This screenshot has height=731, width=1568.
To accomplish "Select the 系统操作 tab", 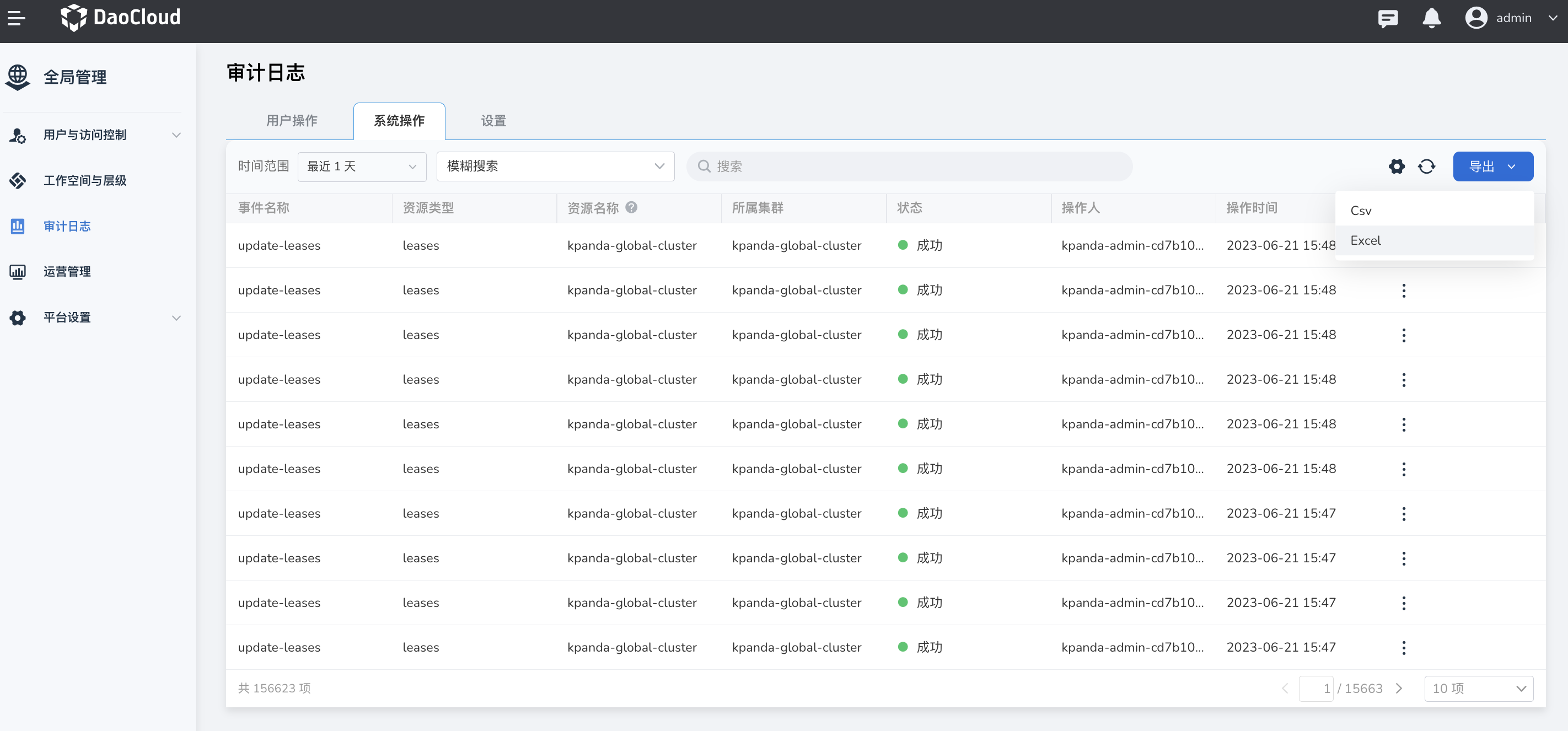I will pos(399,121).
